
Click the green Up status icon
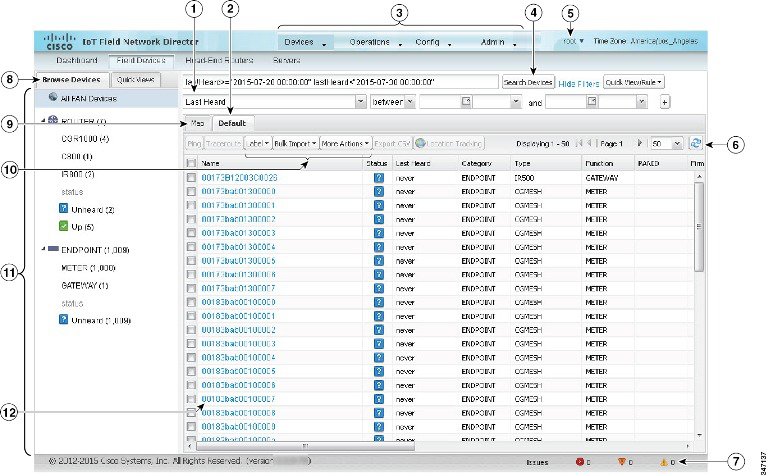(x=63, y=224)
